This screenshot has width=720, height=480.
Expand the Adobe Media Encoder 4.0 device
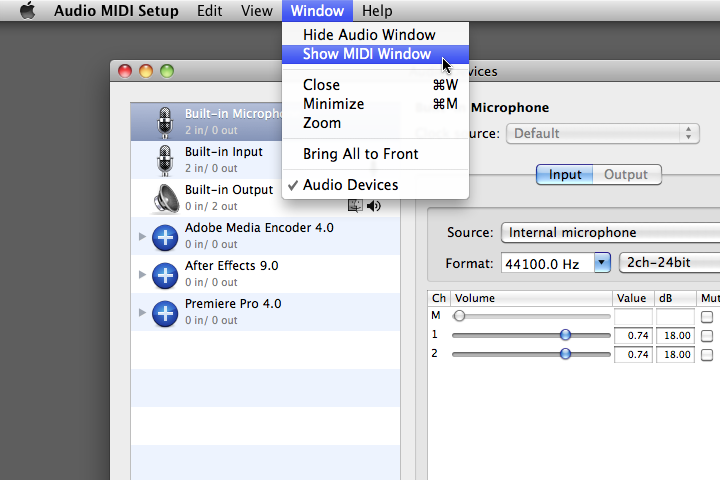click(141, 237)
